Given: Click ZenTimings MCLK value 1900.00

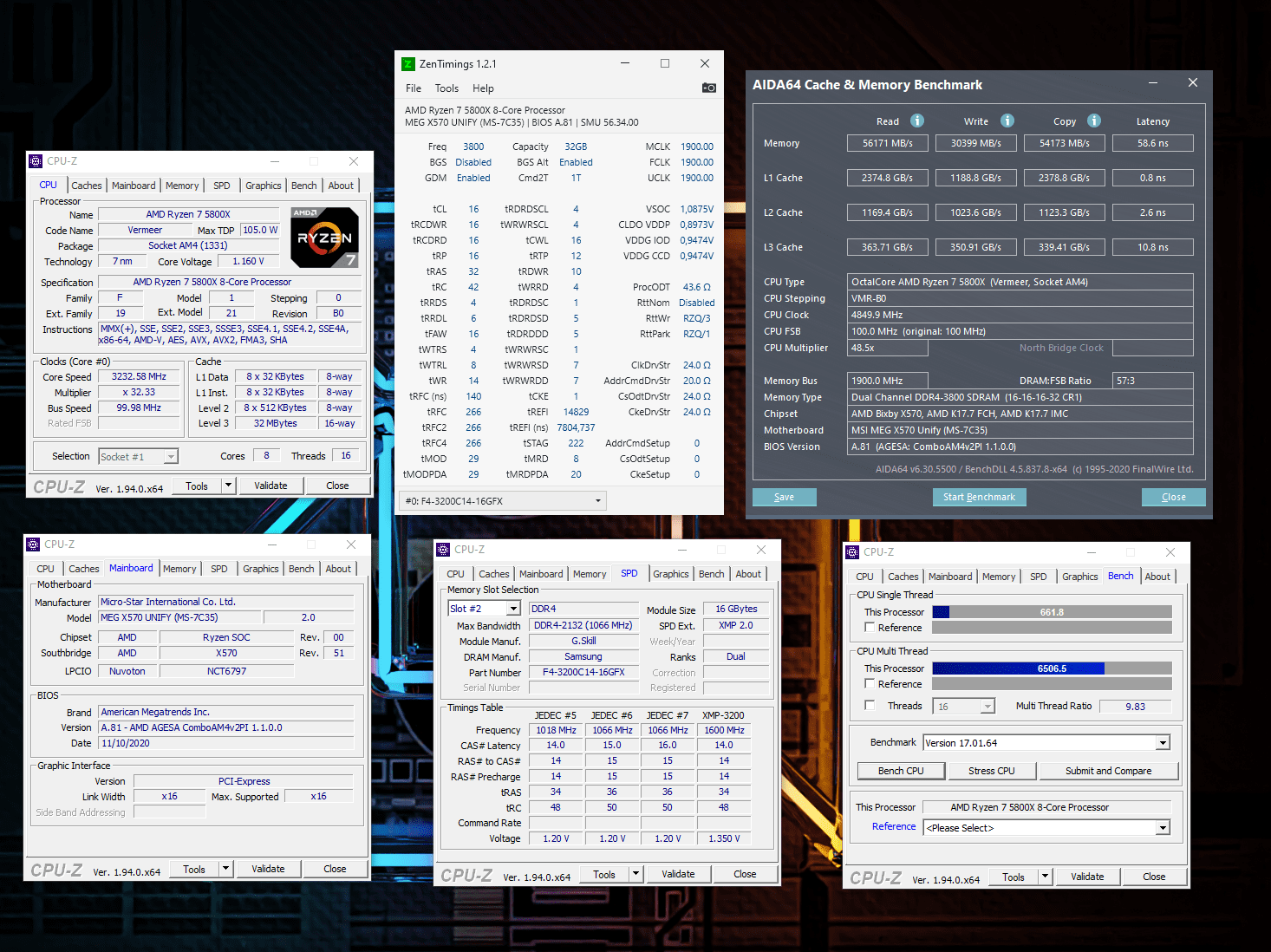Looking at the screenshot, I should (697, 147).
